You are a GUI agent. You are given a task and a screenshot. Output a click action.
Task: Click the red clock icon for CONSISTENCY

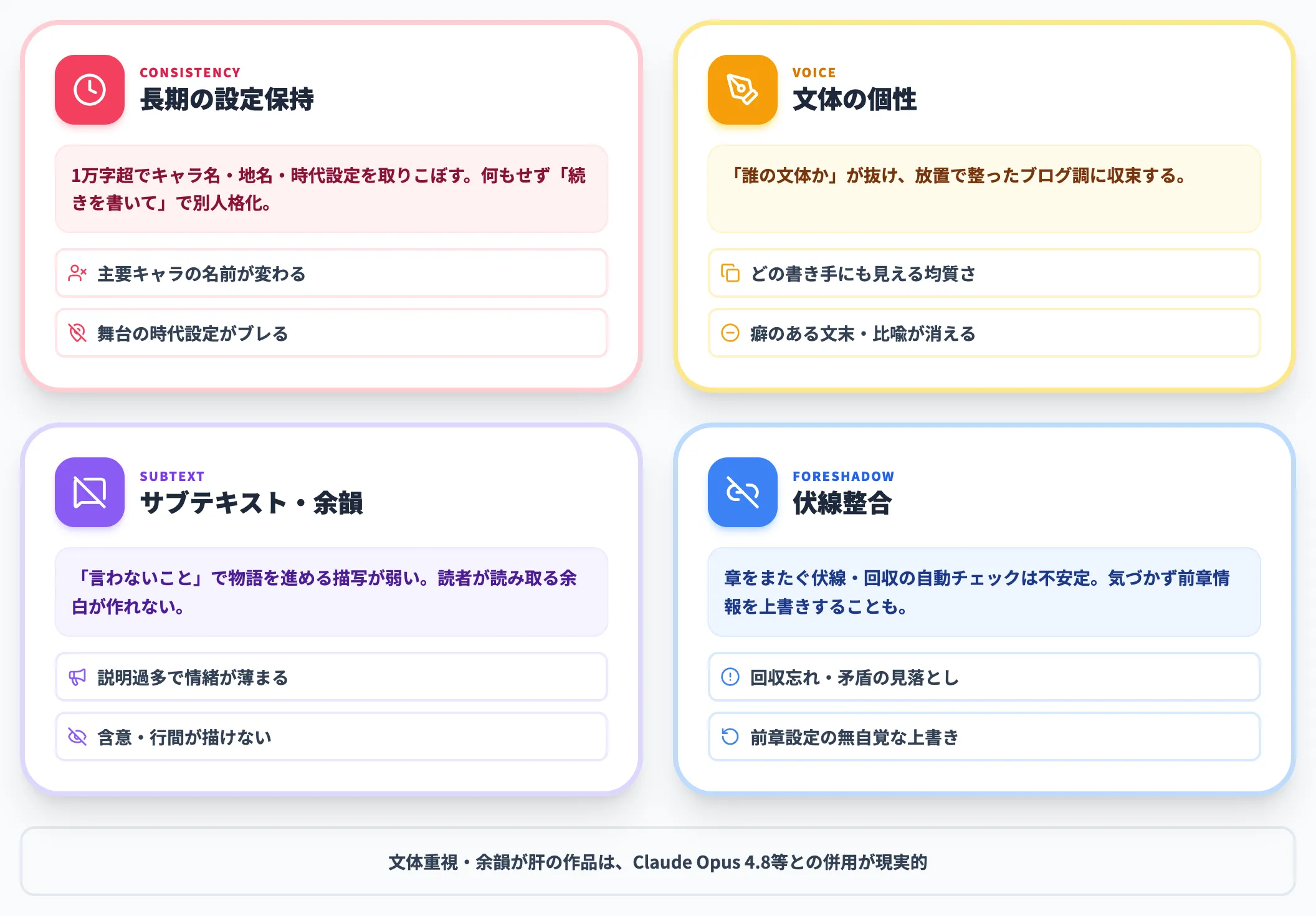pos(90,90)
